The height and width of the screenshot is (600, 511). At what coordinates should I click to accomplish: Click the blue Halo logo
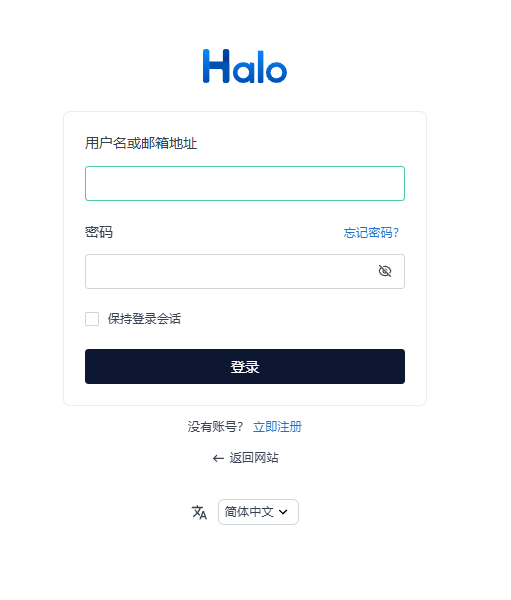(x=245, y=66)
